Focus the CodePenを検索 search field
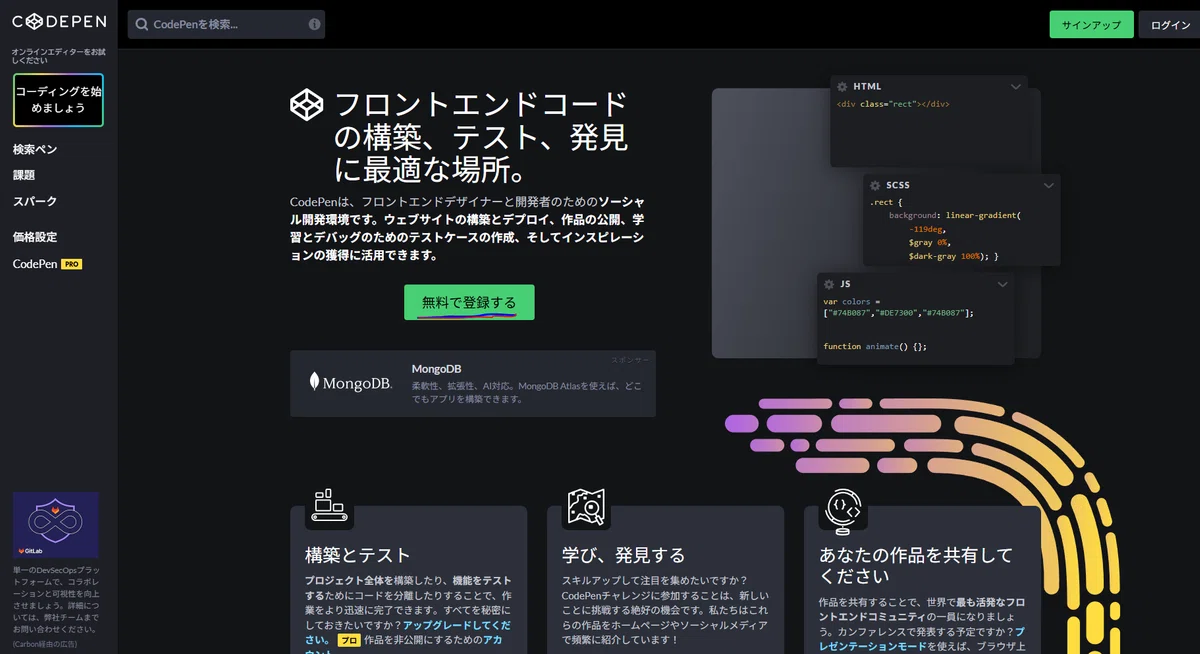1200x654 pixels. point(226,24)
